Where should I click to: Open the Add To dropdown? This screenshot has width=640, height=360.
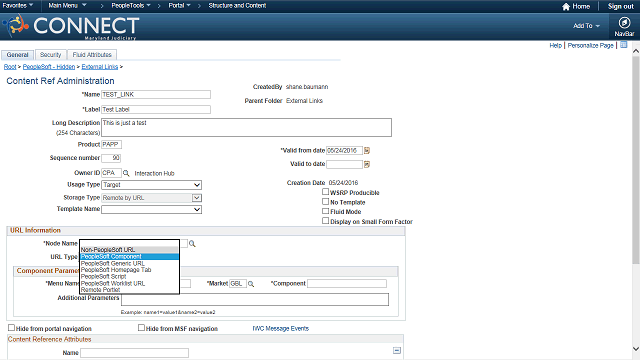(x=587, y=26)
